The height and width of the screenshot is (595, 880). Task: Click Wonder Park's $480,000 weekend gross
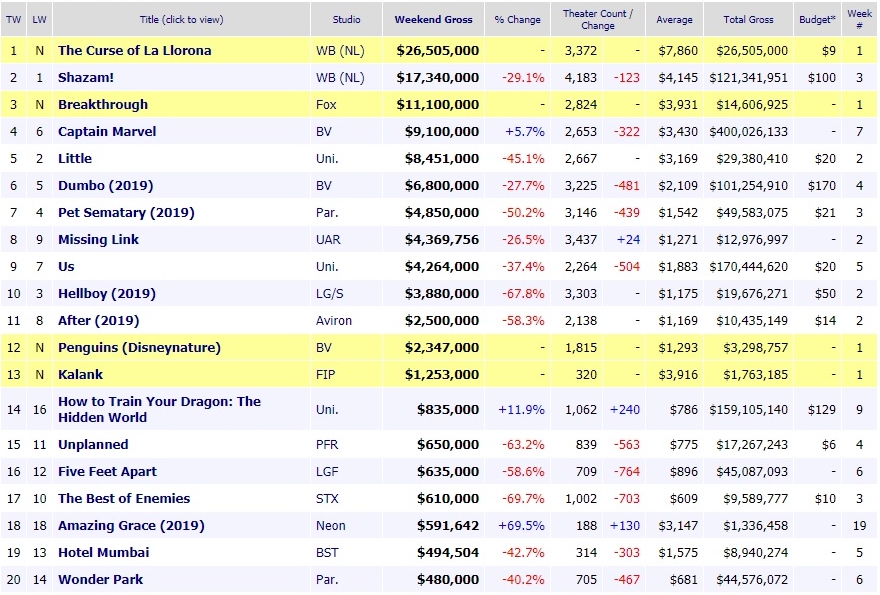(x=448, y=579)
